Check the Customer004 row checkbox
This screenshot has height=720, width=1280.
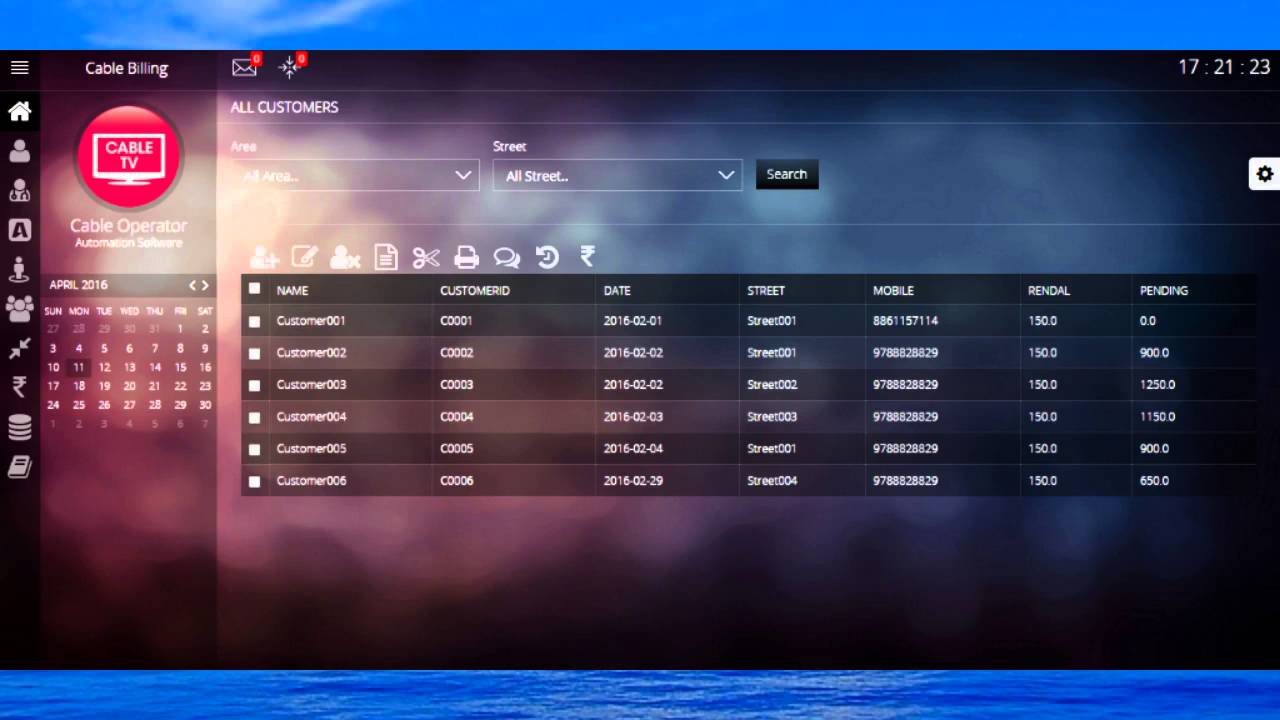click(254, 417)
